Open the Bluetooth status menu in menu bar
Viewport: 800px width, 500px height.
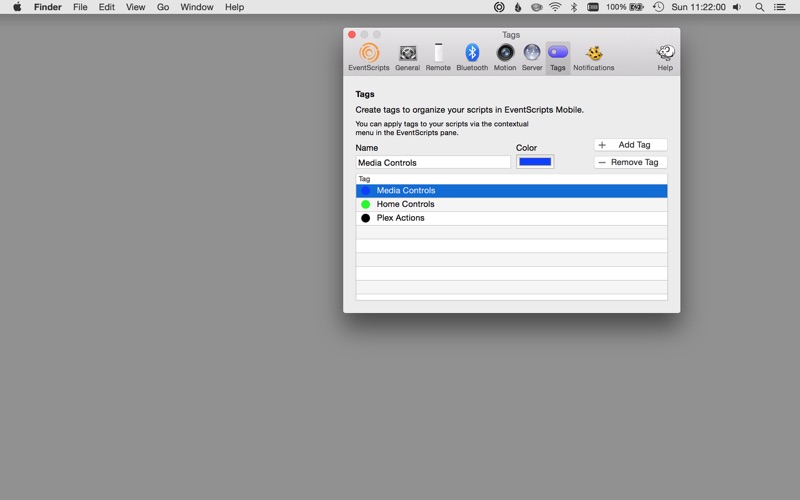point(574,7)
